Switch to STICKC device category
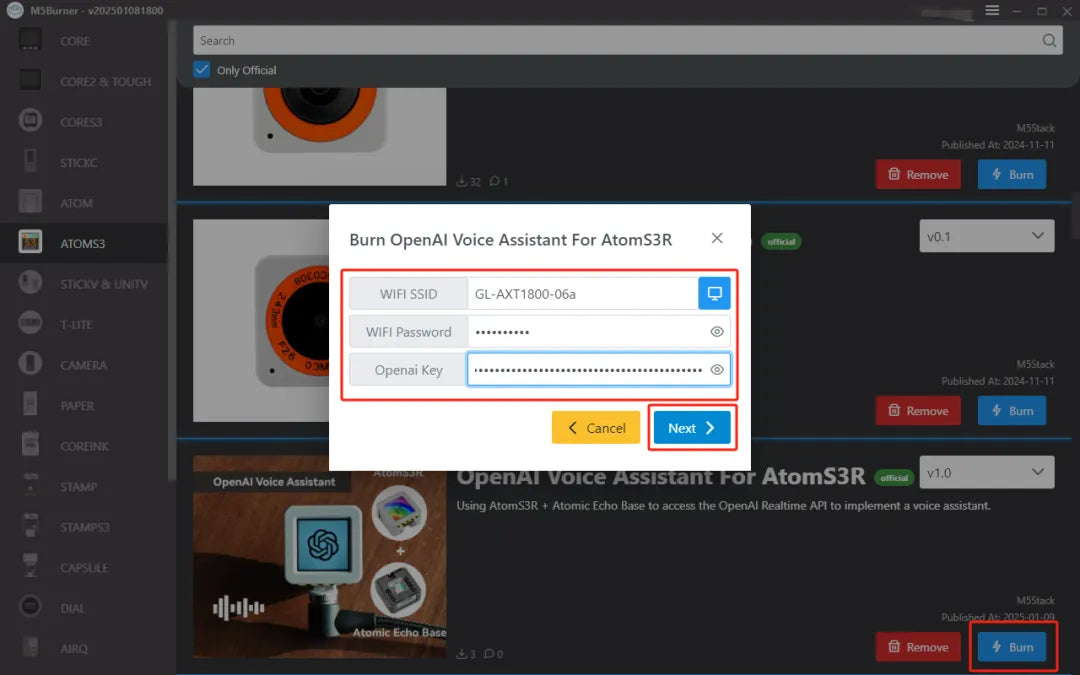The image size is (1080, 675). [83, 163]
